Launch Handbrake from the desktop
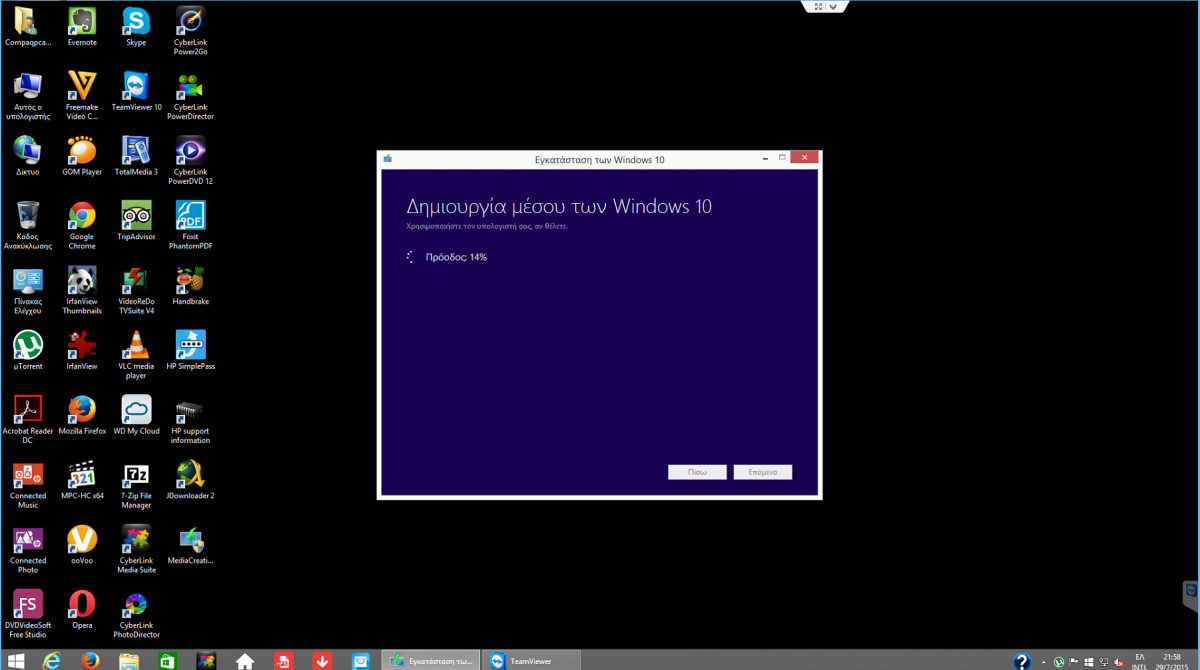This screenshot has width=1200, height=670. click(x=190, y=286)
